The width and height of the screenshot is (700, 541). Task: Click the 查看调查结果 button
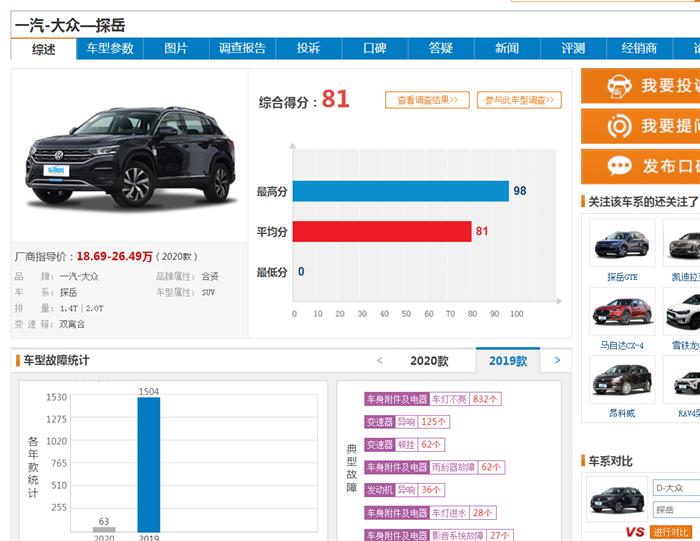tap(427, 100)
